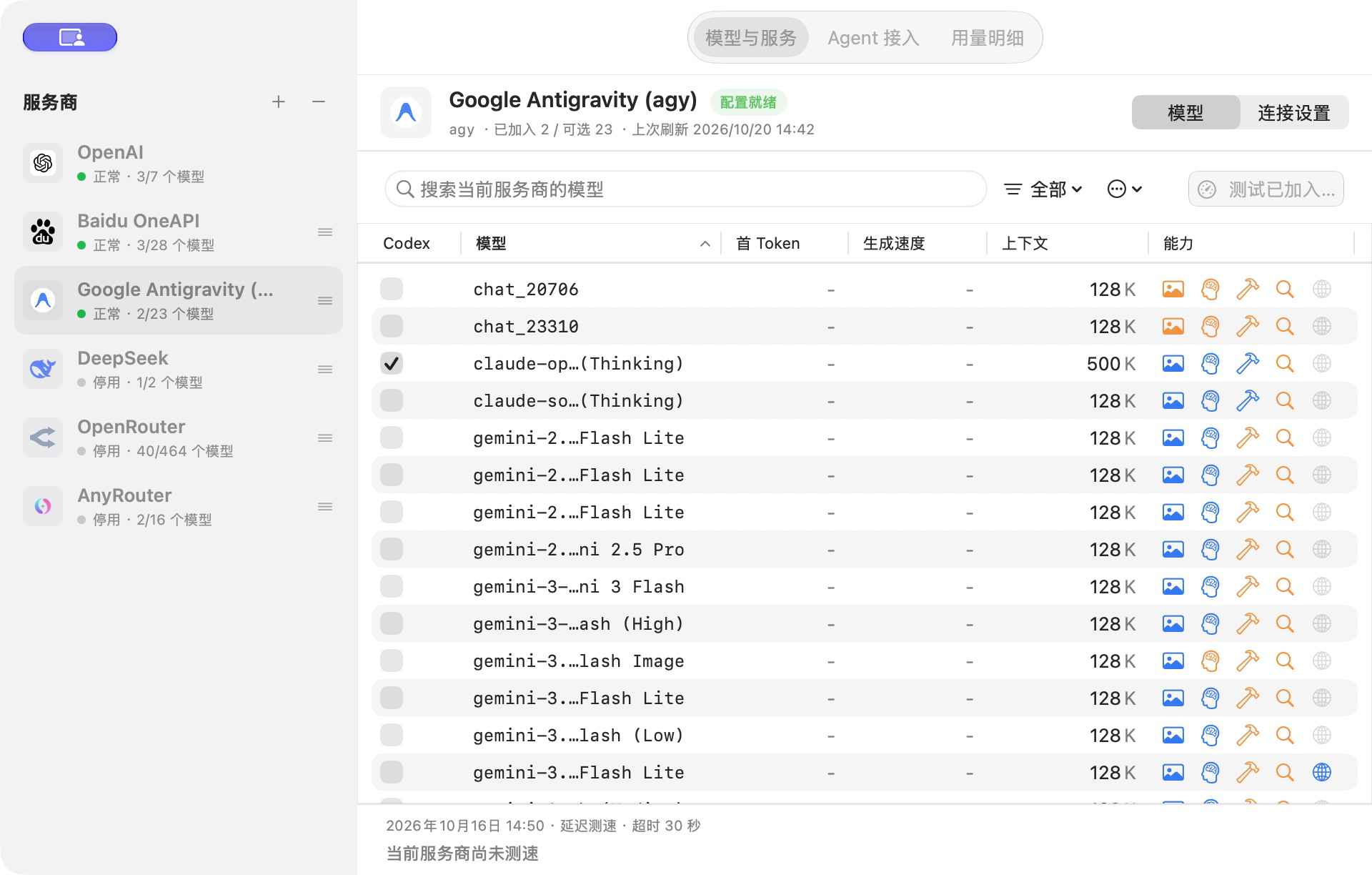
Task: Click the brain icon for gemini-3.…lash Image
Action: 1210,661
